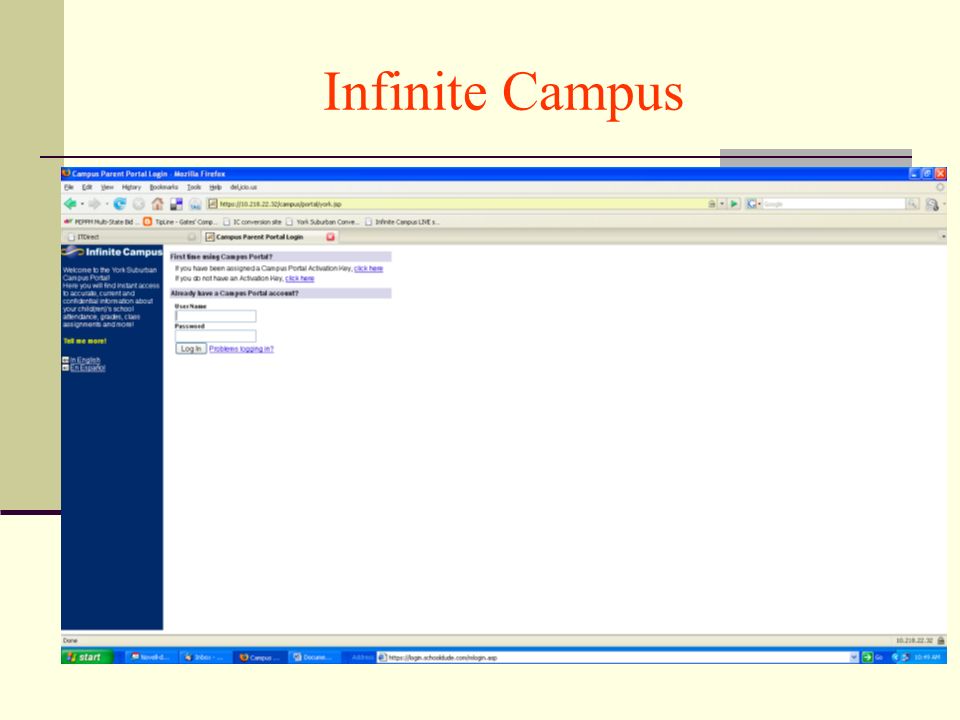Open the Edit menu

(87, 187)
